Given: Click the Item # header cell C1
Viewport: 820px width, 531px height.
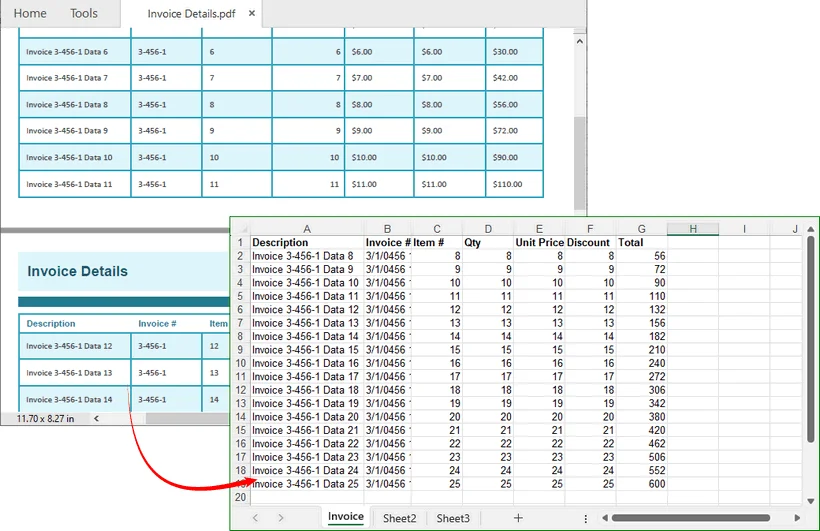Looking at the screenshot, I should 437,242.
